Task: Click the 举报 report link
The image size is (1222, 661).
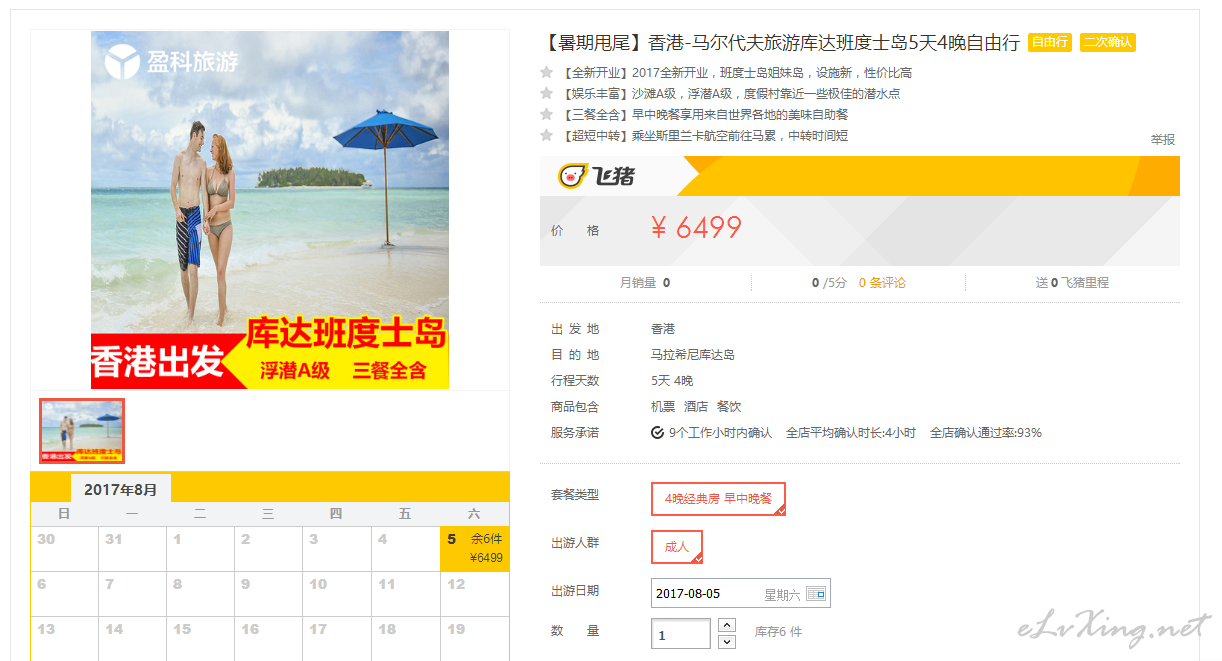Action: [x=1162, y=140]
